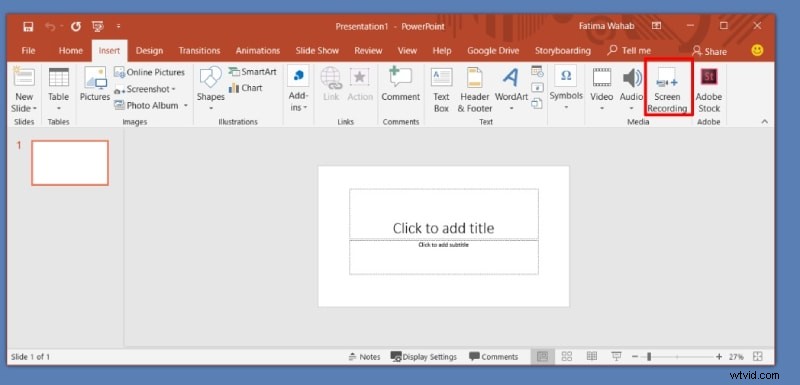This screenshot has width=800, height=385.
Task: Save the presentation from the quick access toolbar
Action: point(29,27)
